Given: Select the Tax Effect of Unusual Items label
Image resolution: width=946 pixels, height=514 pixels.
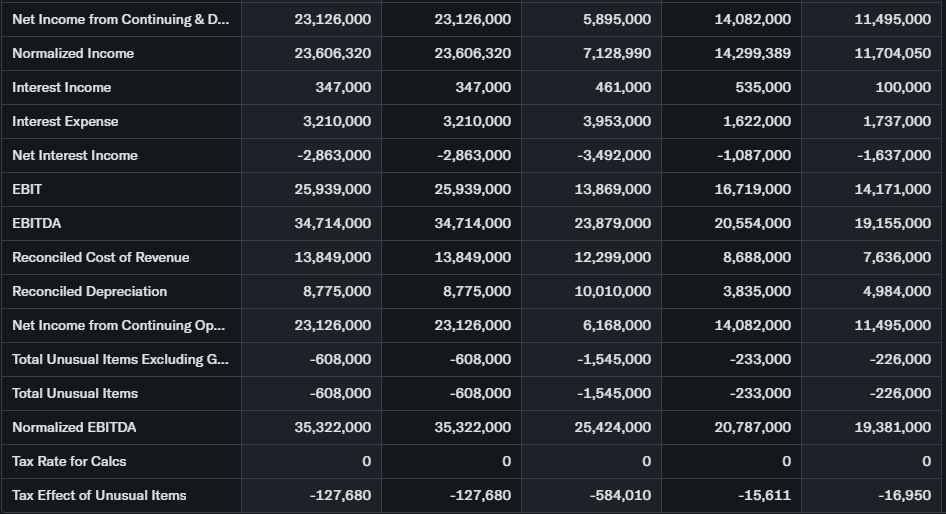Looking at the screenshot, I should tap(99, 496).
